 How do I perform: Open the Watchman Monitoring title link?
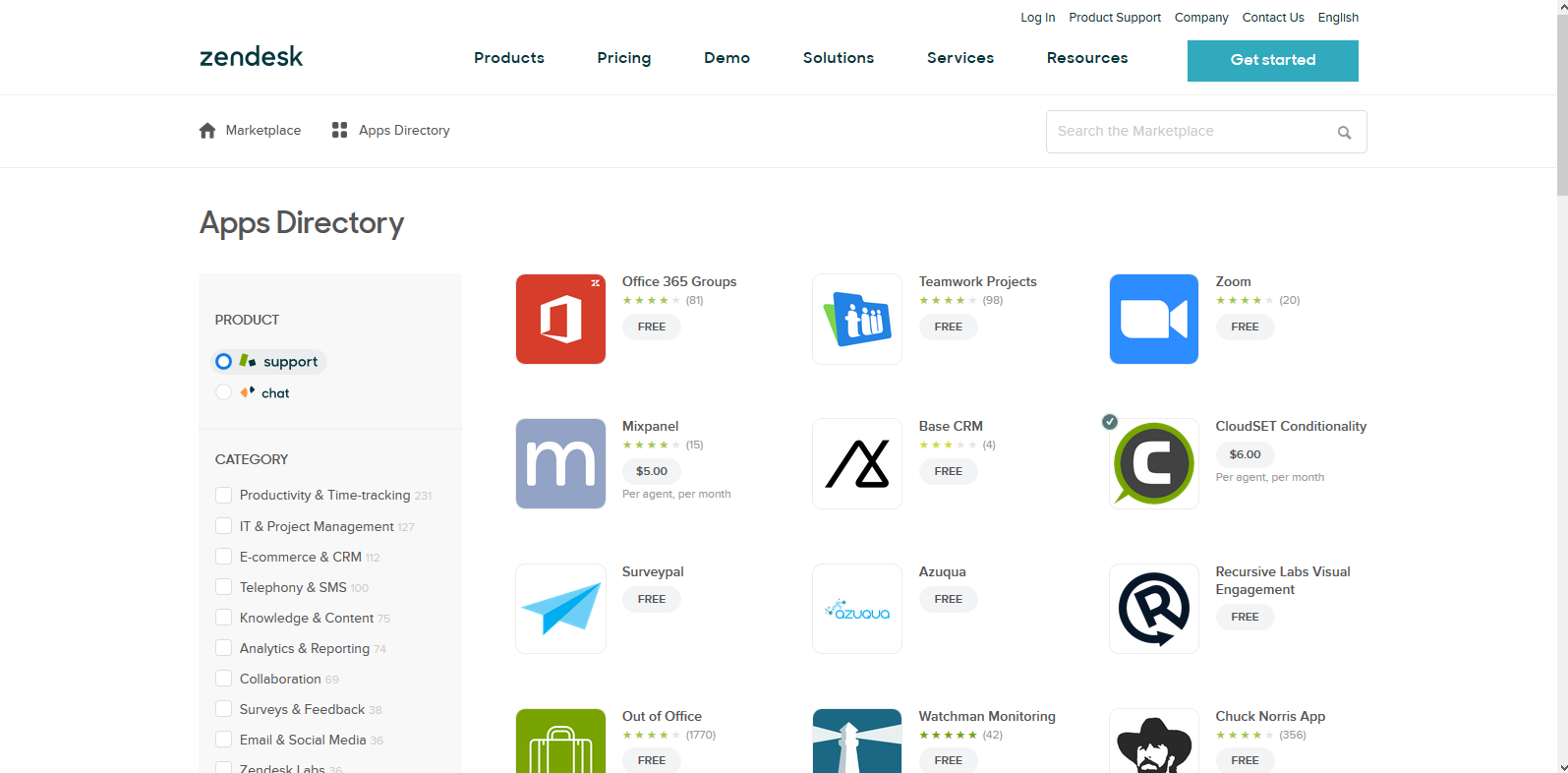click(x=987, y=716)
